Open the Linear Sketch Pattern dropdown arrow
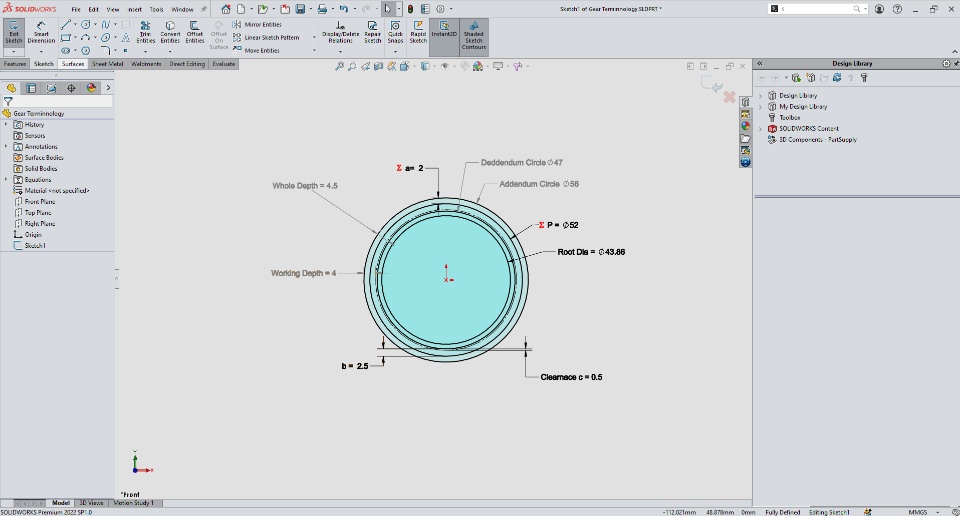The width and height of the screenshot is (960, 516). [x=314, y=37]
